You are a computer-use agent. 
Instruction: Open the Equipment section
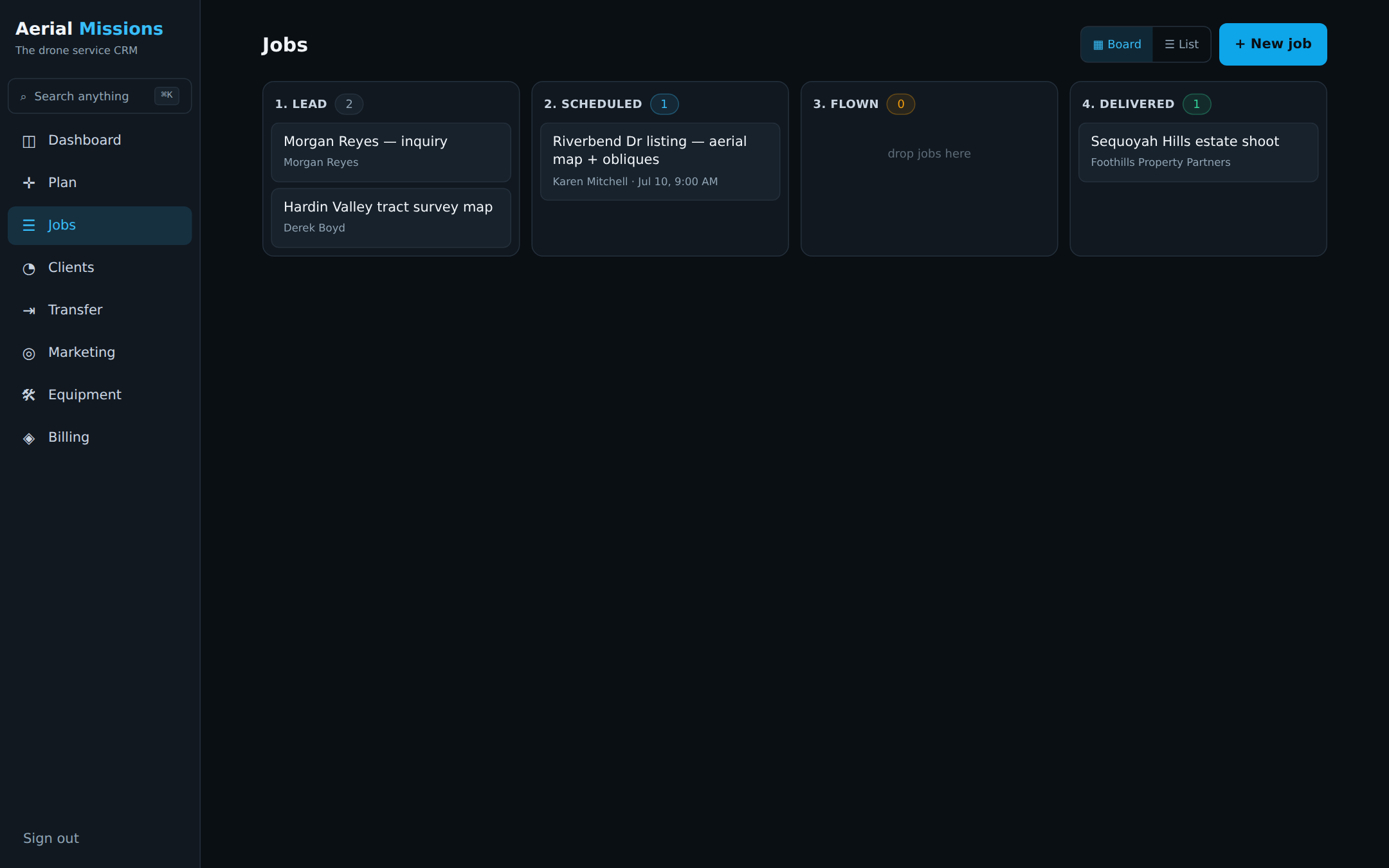tap(100, 395)
